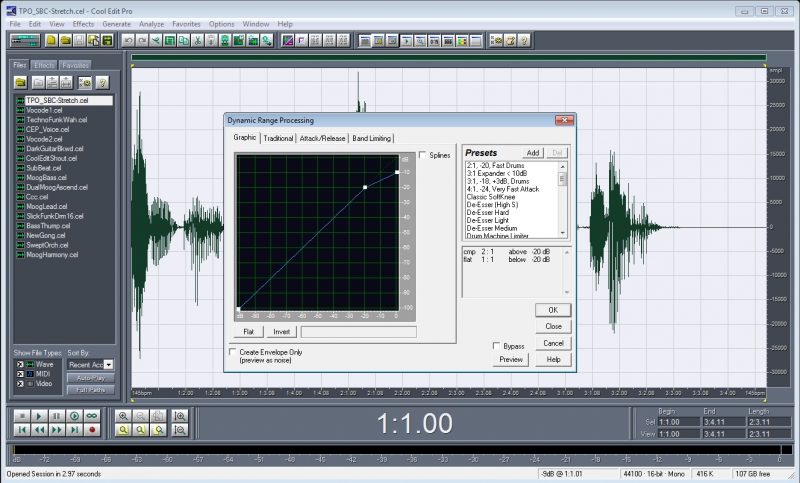Viewport: 800px width, 483px height.
Task: Select MoogBass.cel in the file list
Action: (46, 177)
